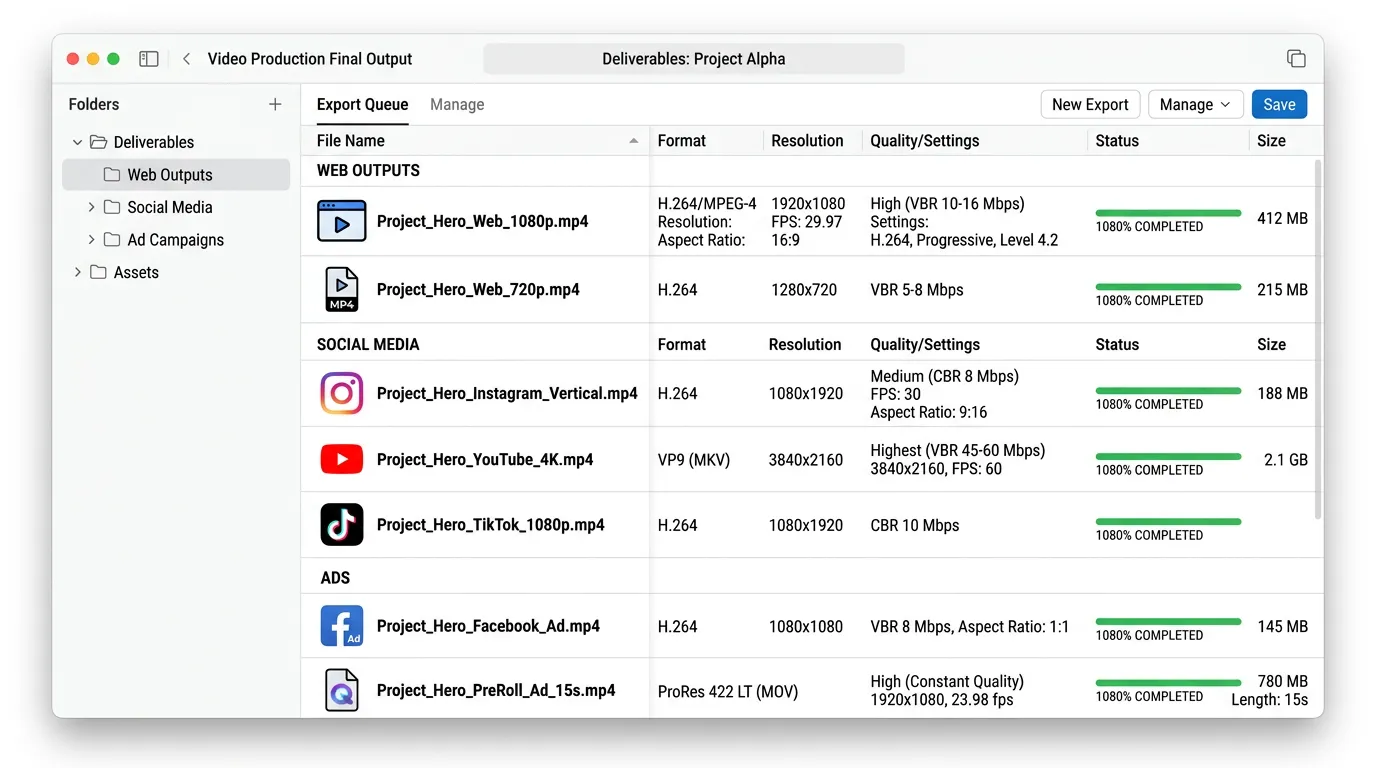Click the top Quality/Settings column header

pos(925,141)
